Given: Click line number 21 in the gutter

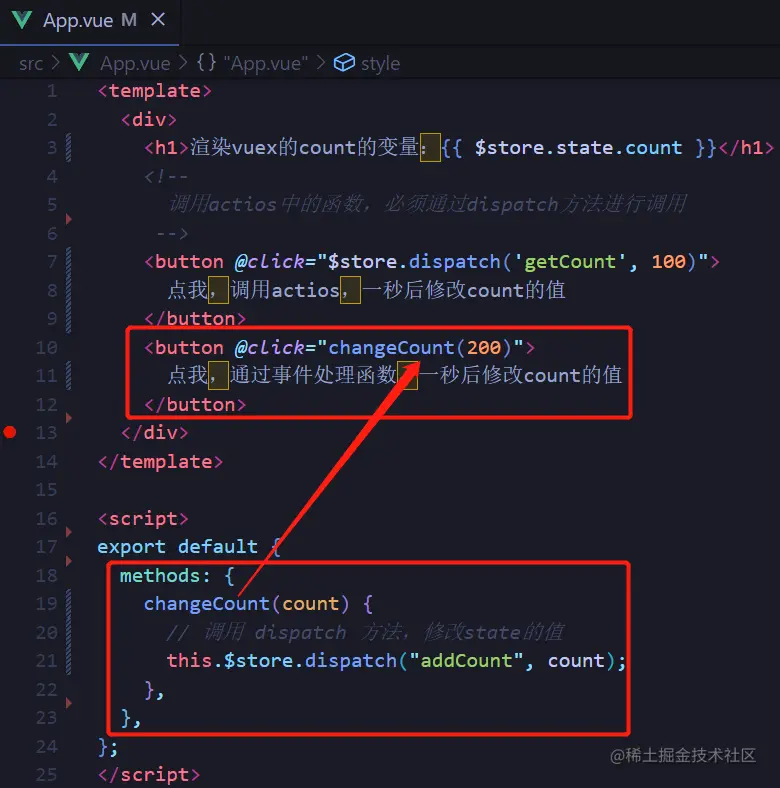Looking at the screenshot, I should point(47,661).
